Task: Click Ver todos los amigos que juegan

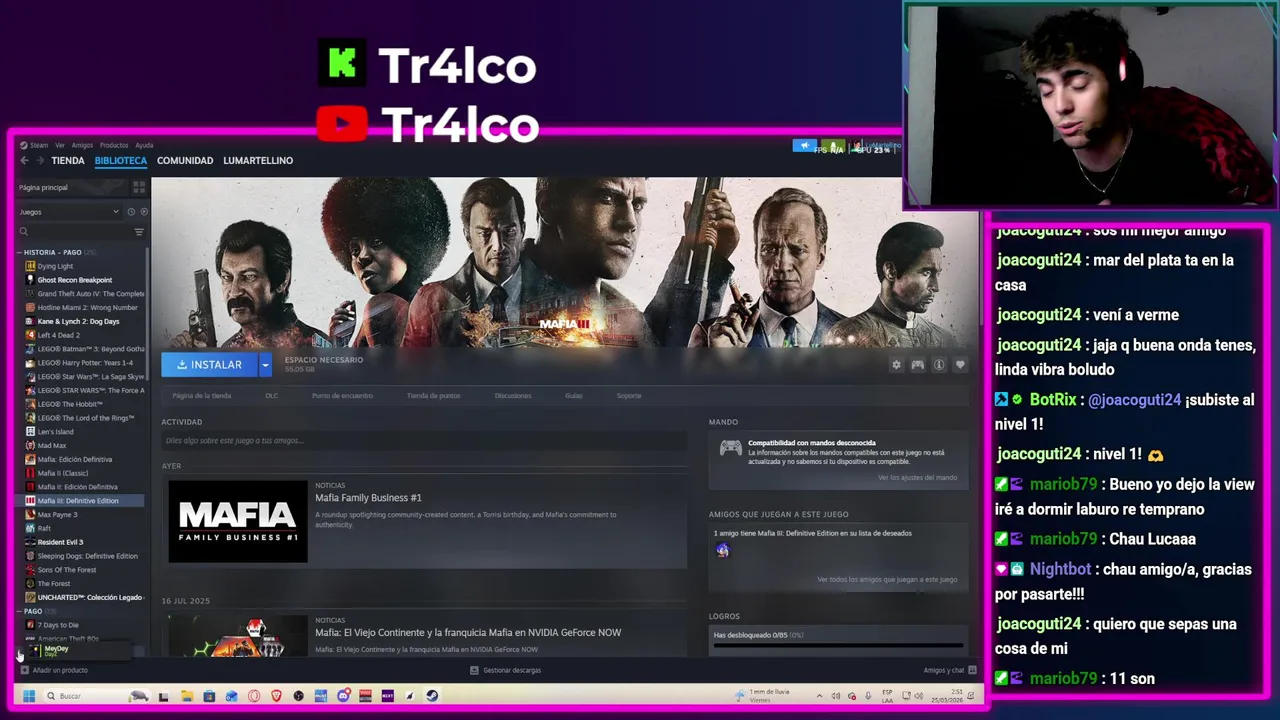Action: pos(887,580)
